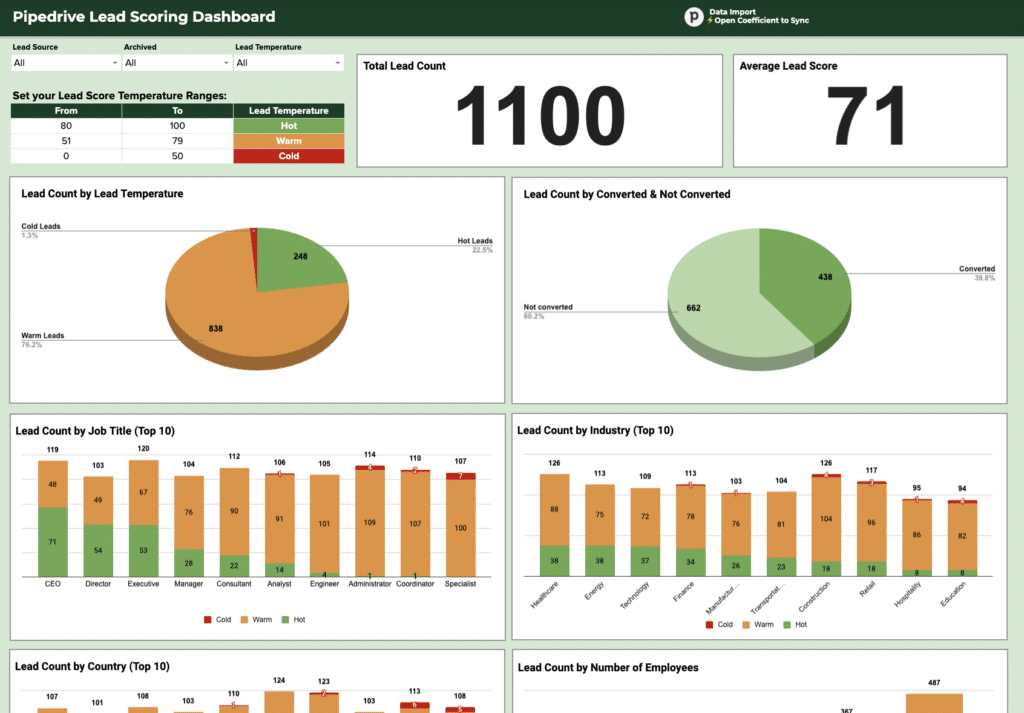
Task: Click the 'Pipedrive Lead Scoring Dashboard' heading
Action: coord(144,16)
